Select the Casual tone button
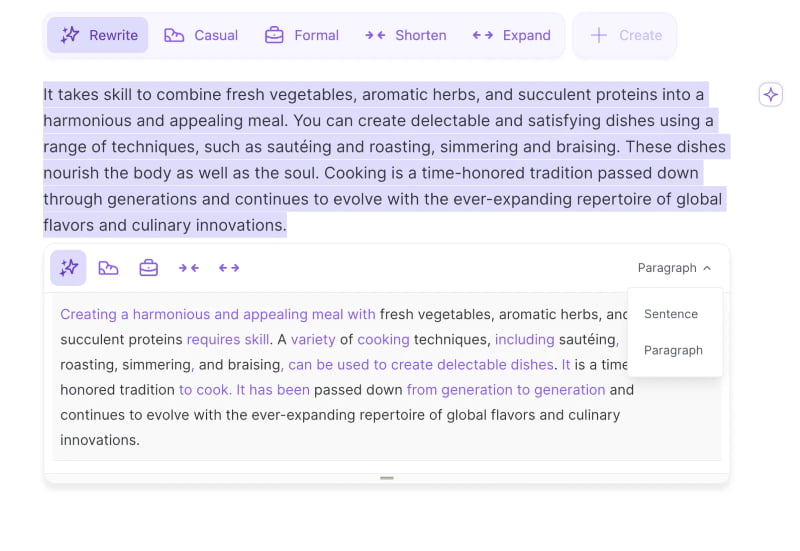 [201, 35]
